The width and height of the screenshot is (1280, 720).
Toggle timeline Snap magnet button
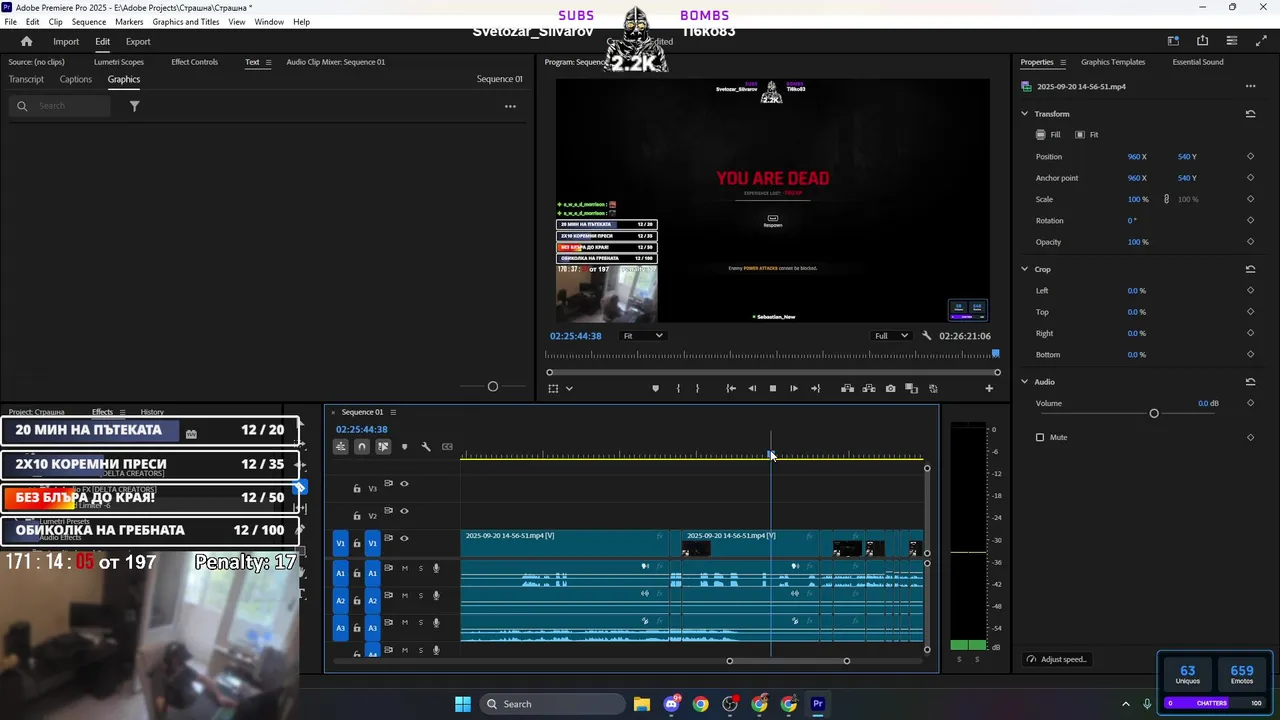(362, 447)
